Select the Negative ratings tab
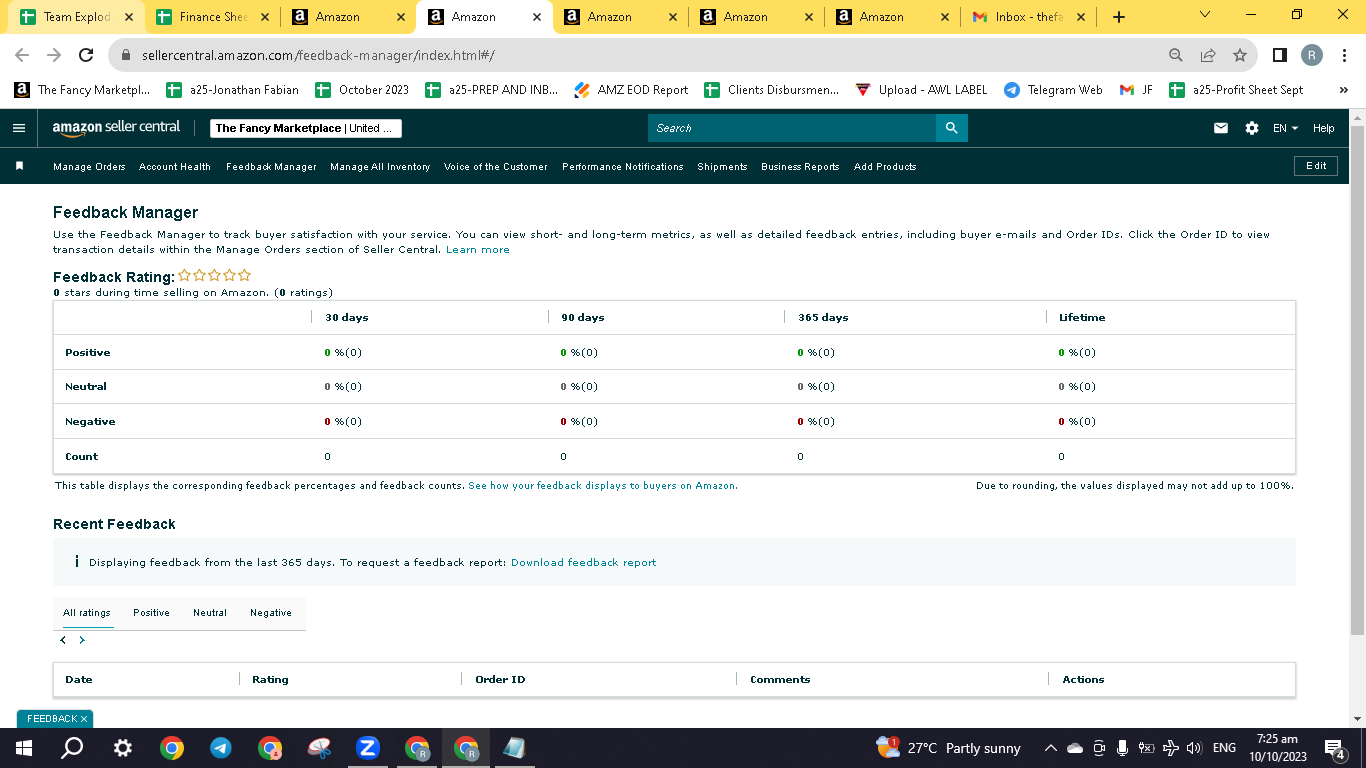Viewport: 1366px width, 768px height. point(271,613)
